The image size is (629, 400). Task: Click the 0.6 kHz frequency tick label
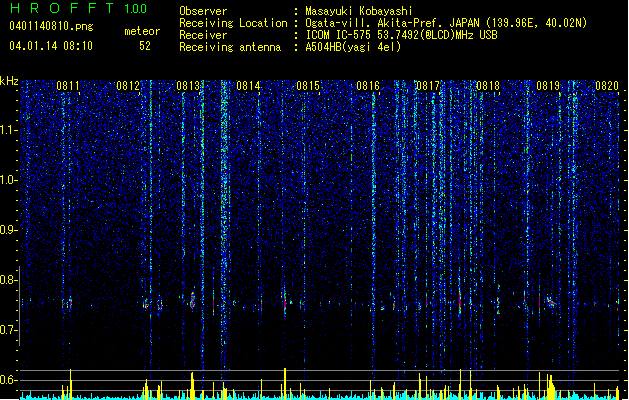pos(9,380)
